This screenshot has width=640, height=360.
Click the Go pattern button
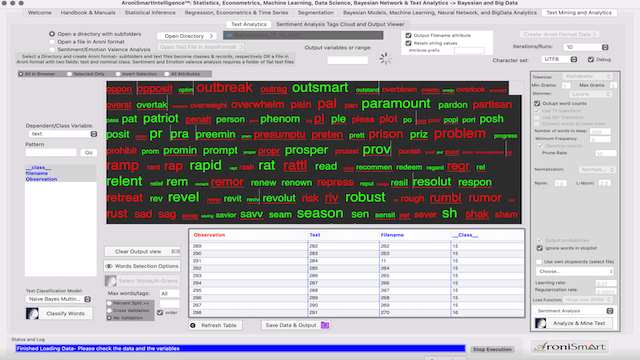click(89, 153)
